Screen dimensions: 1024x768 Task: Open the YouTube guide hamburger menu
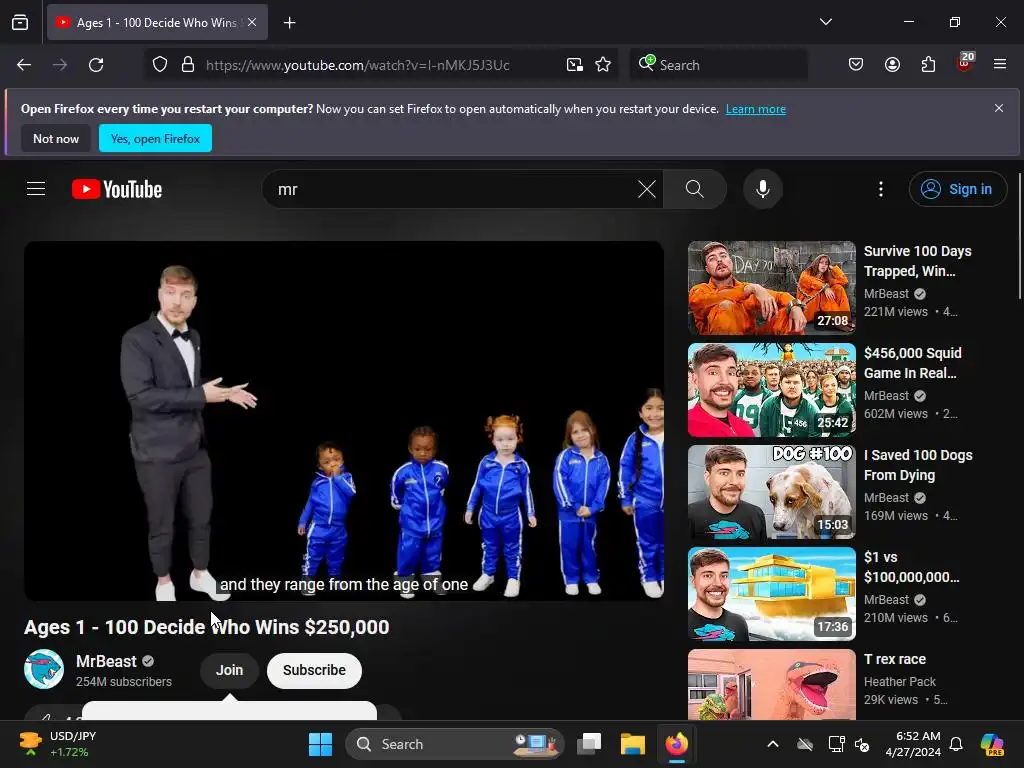[36, 189]
